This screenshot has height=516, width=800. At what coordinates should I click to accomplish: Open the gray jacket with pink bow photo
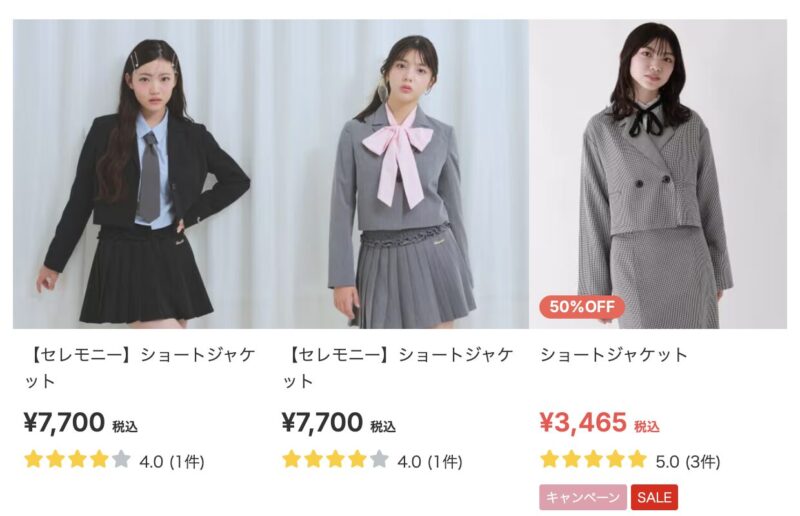[400, 174]
